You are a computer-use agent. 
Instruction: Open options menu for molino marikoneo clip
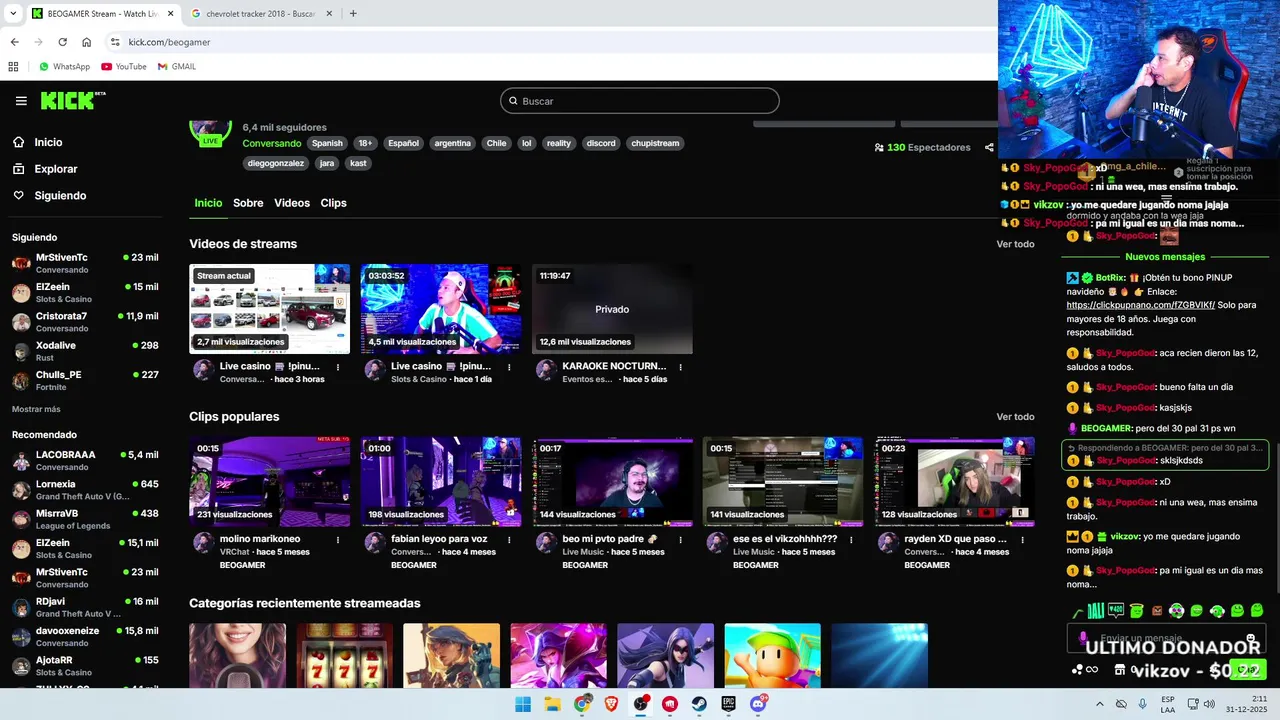click(338, 540)
